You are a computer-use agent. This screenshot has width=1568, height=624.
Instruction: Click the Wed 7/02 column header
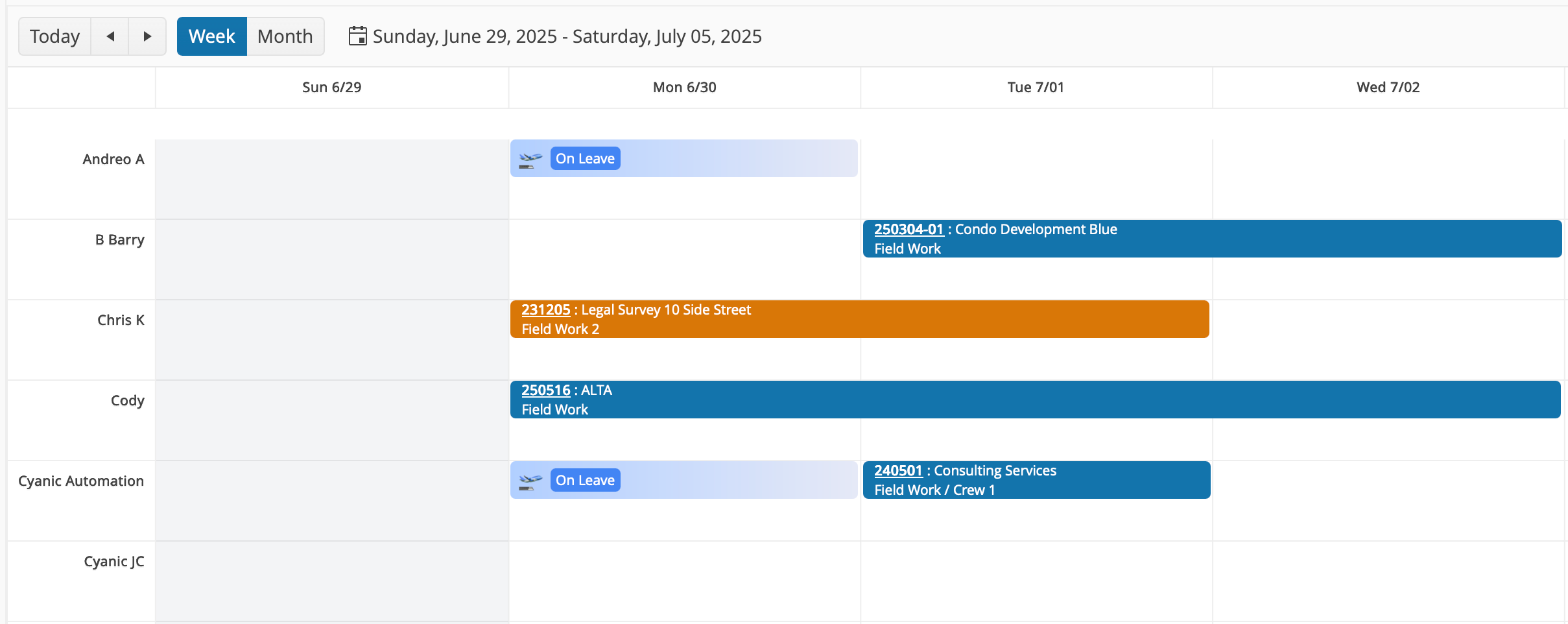coord(1388,88)
